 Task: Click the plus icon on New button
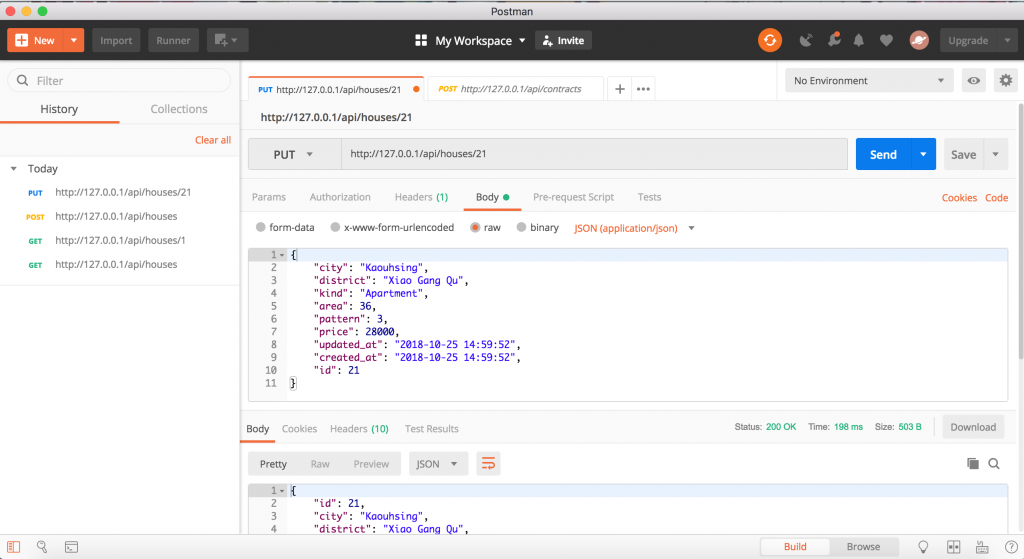pyautogui.click(x=22, y=40)
